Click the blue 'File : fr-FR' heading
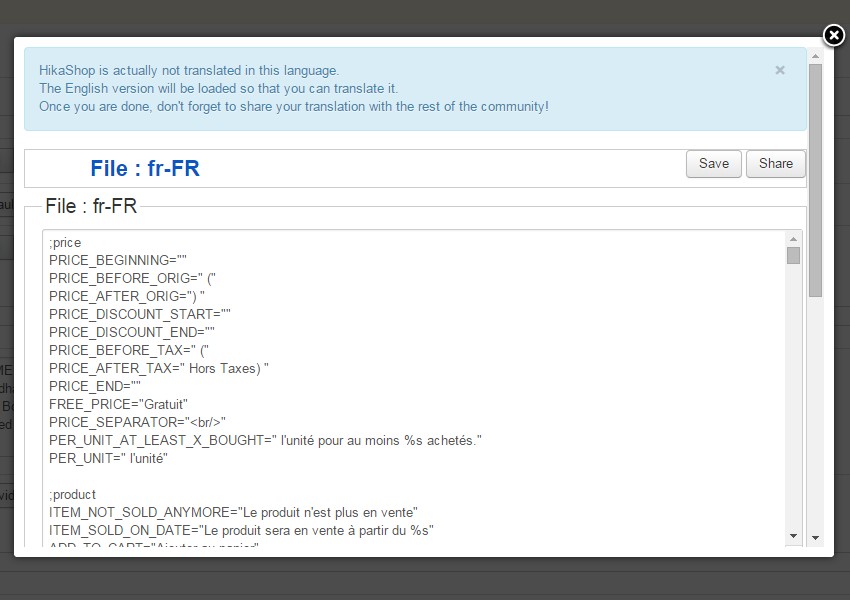The width and height of the screenshot is (850, 600). pyautogui.click(x=145, y=169)
